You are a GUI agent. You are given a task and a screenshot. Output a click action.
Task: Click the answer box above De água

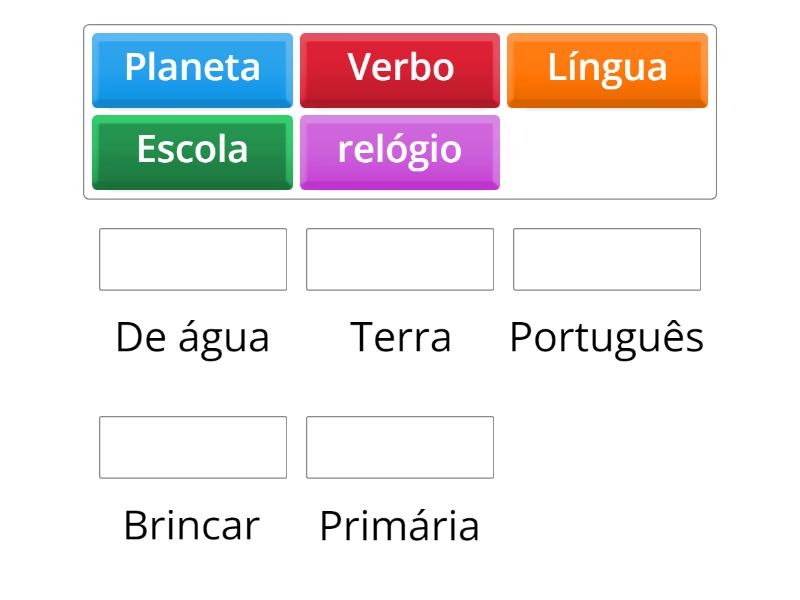(x=193, y=259)
